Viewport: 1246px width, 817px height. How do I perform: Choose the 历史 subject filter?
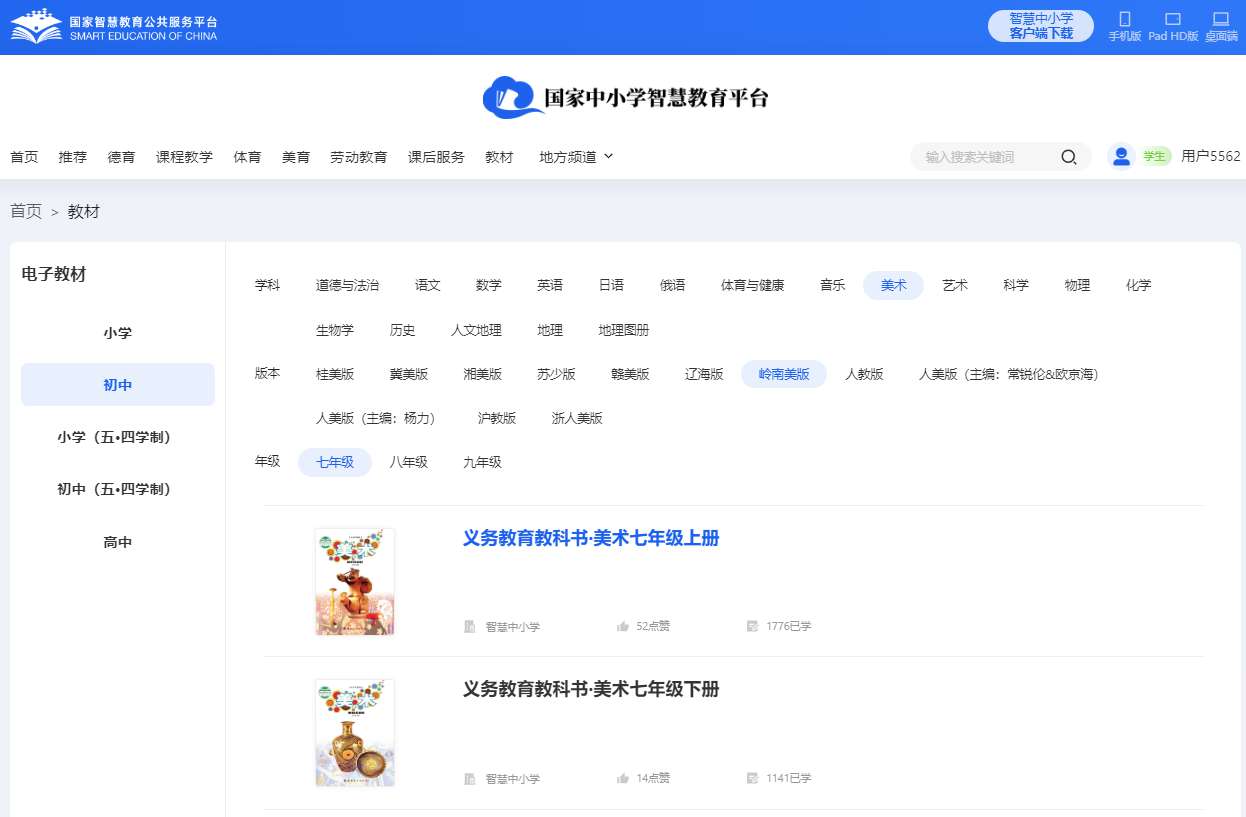coord(402,330)
